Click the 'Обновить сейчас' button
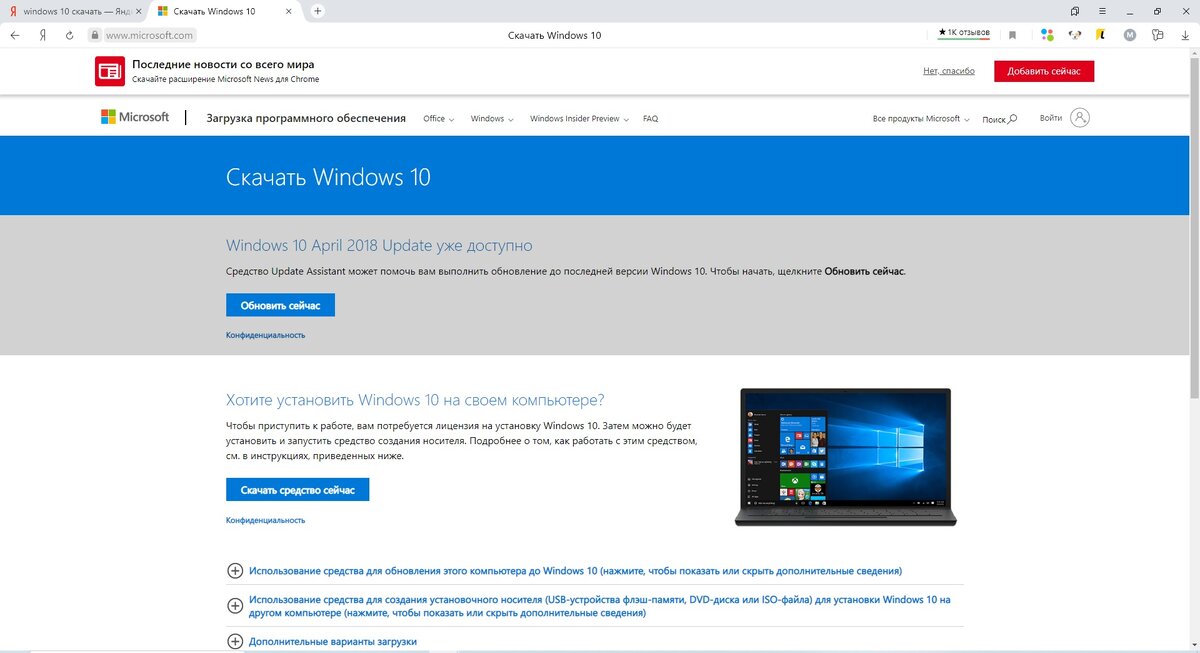1200x653 pixels. point(280,305)
